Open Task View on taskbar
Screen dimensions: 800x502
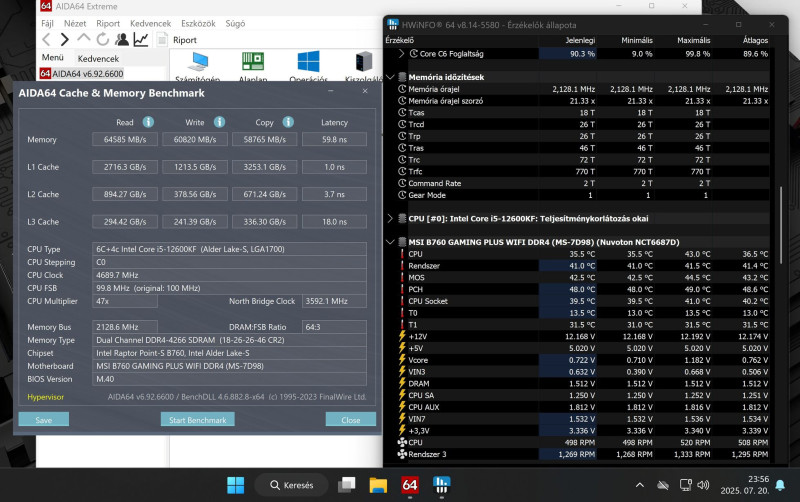coord(346,485)
